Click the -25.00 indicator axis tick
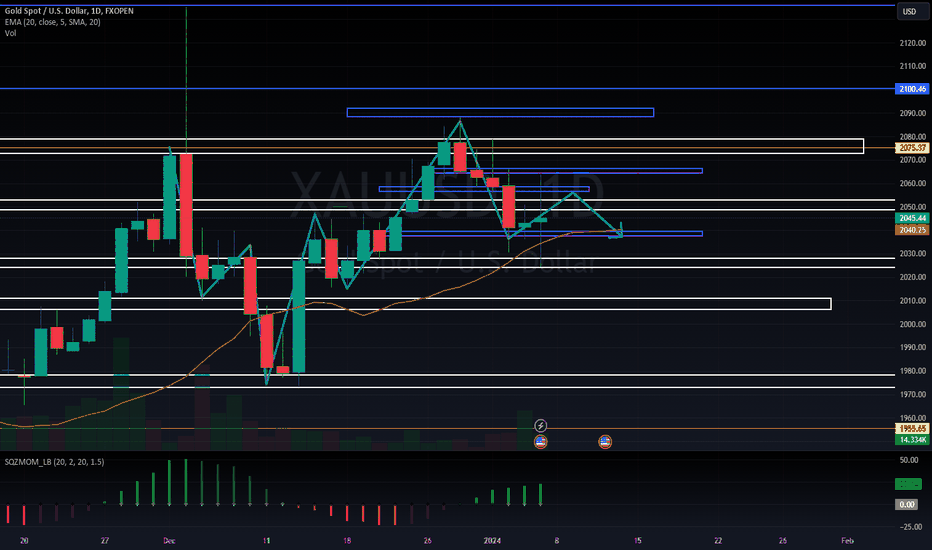This screenshot has width=932, height=550. point(911,527)
